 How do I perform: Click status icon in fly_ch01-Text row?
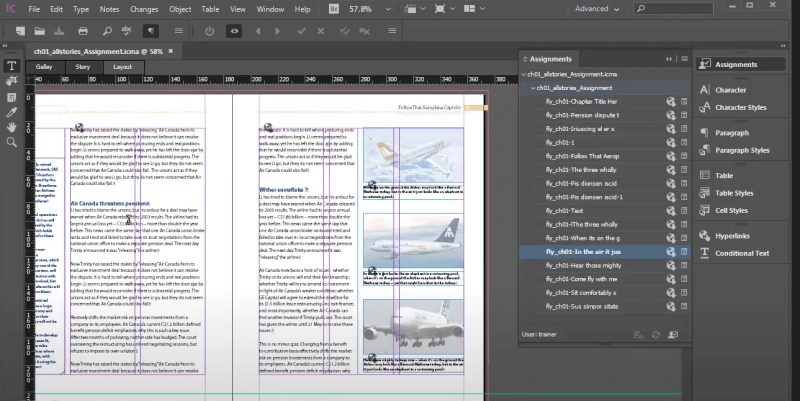click(x=671, y=211)
